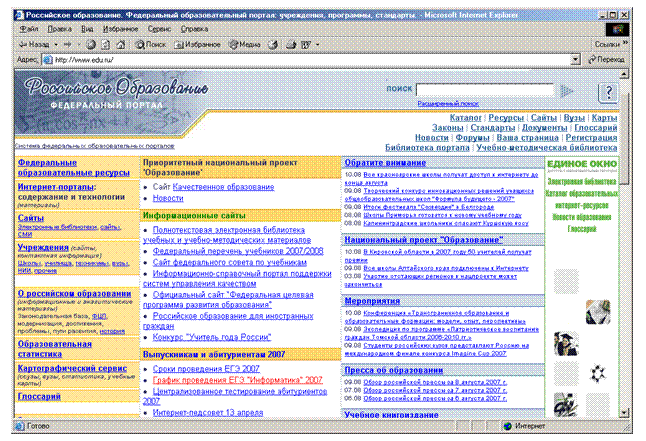The height and width of the screenshot is (441, 646).
Task: Open the Глоссарий link in the top navigation
Action: (596, 128)
